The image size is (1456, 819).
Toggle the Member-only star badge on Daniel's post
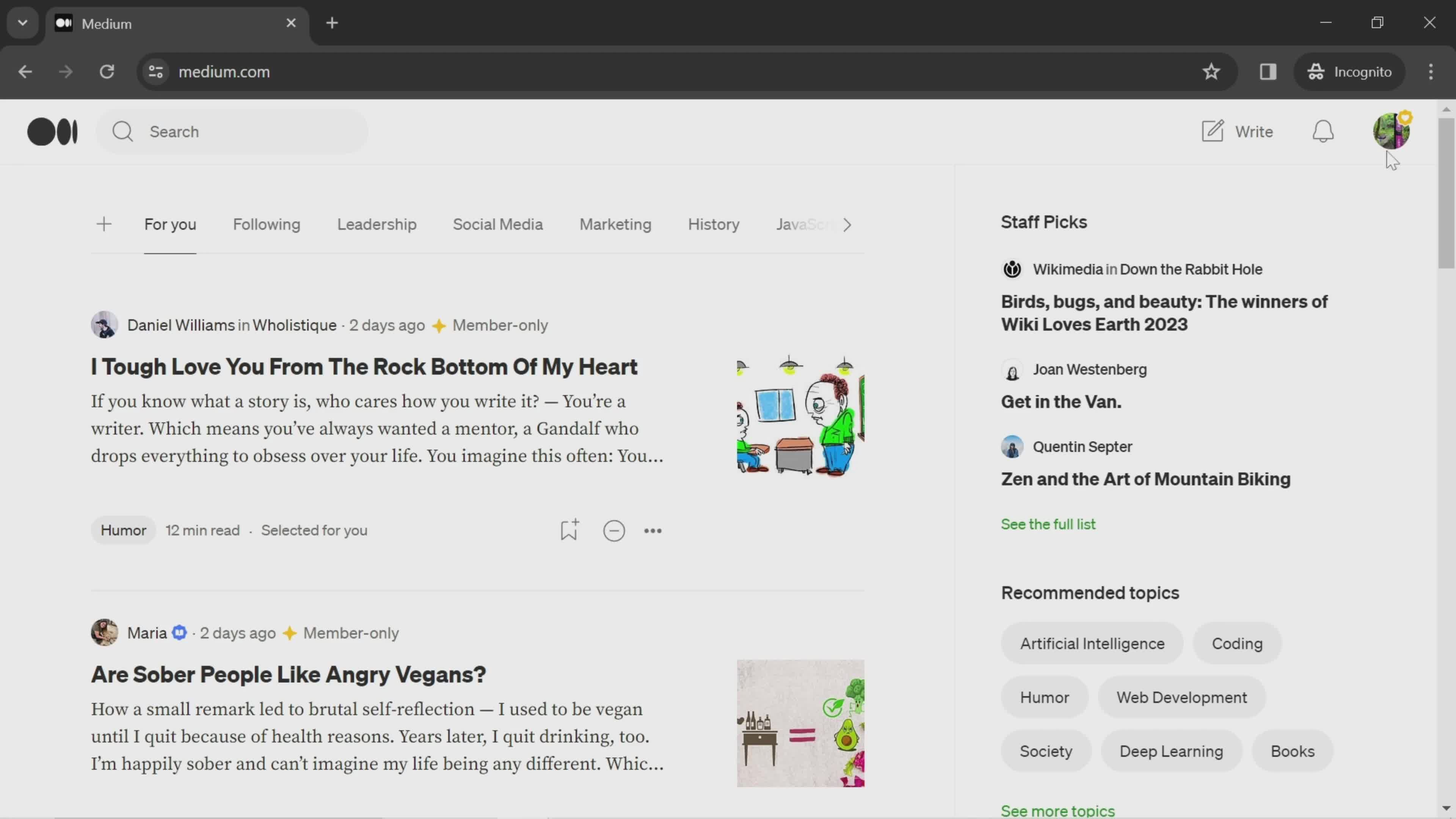click(x=439, y=324)
